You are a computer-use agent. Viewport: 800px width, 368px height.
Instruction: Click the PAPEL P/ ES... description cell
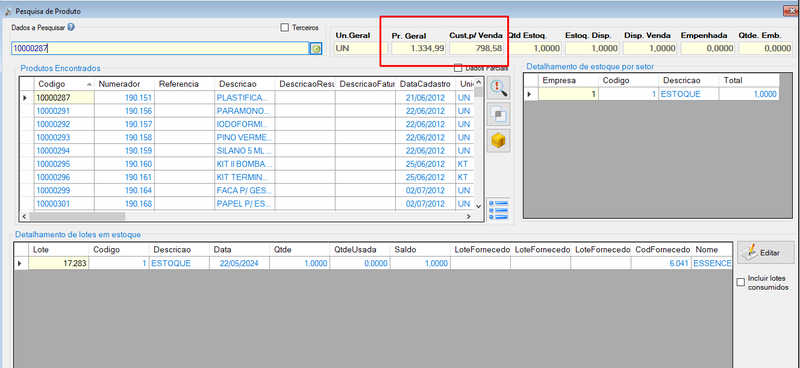[x=244, y=204]
